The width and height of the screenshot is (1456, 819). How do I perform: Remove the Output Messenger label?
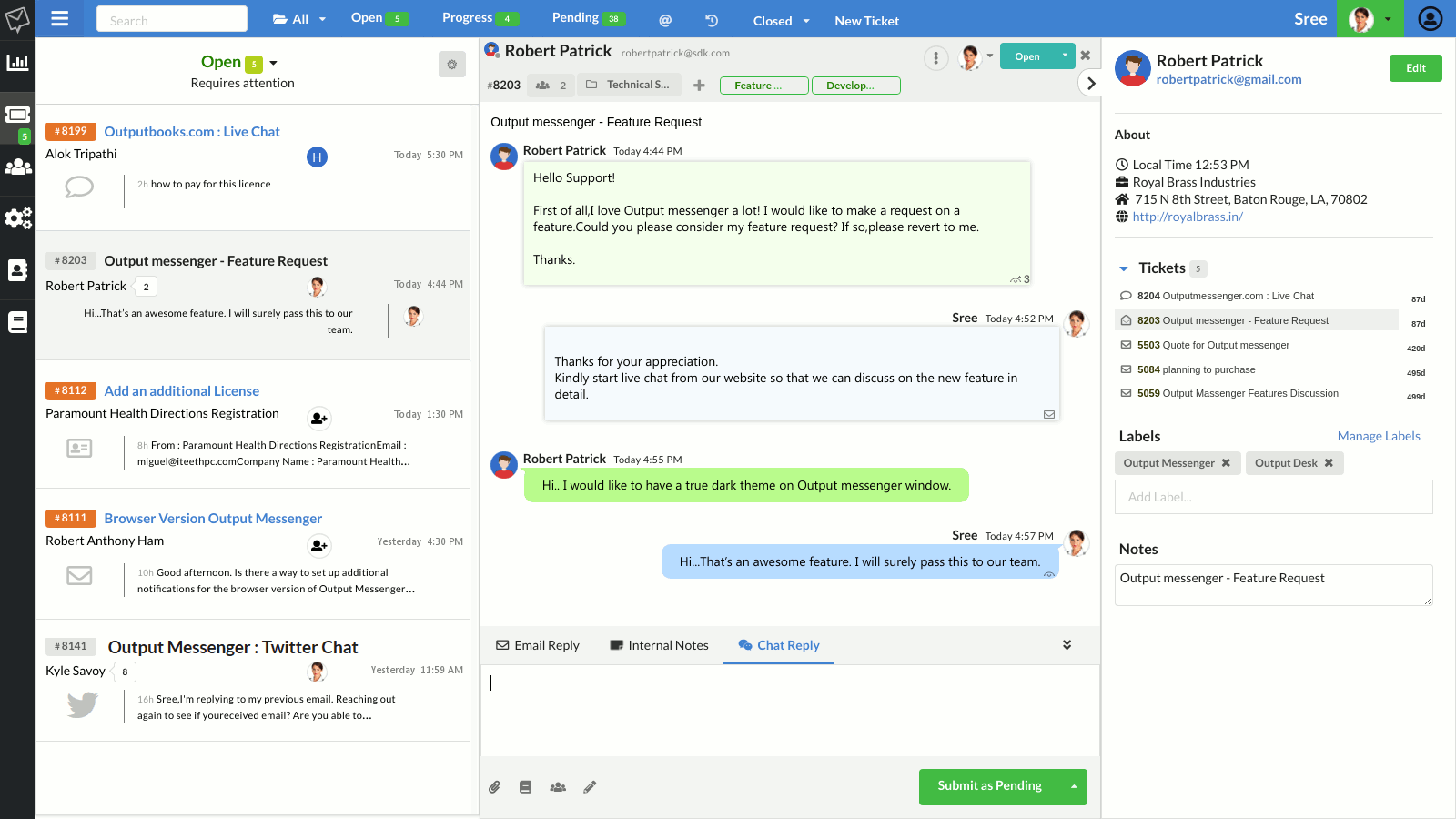click(x=1226, y=463)
